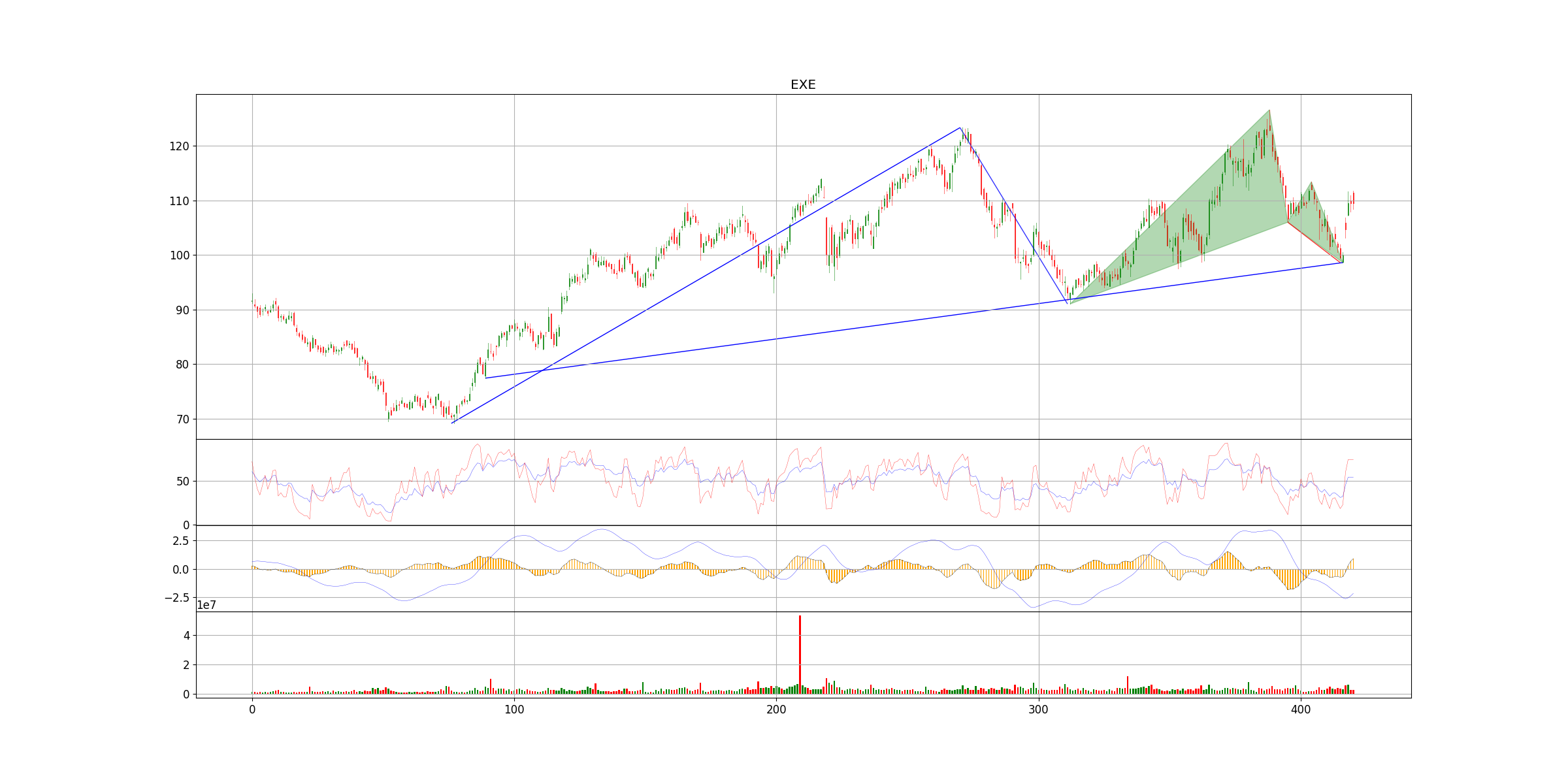Click the 110 price axis label
The height and width of the screenshot is (784, 1568).
(179, 201)
